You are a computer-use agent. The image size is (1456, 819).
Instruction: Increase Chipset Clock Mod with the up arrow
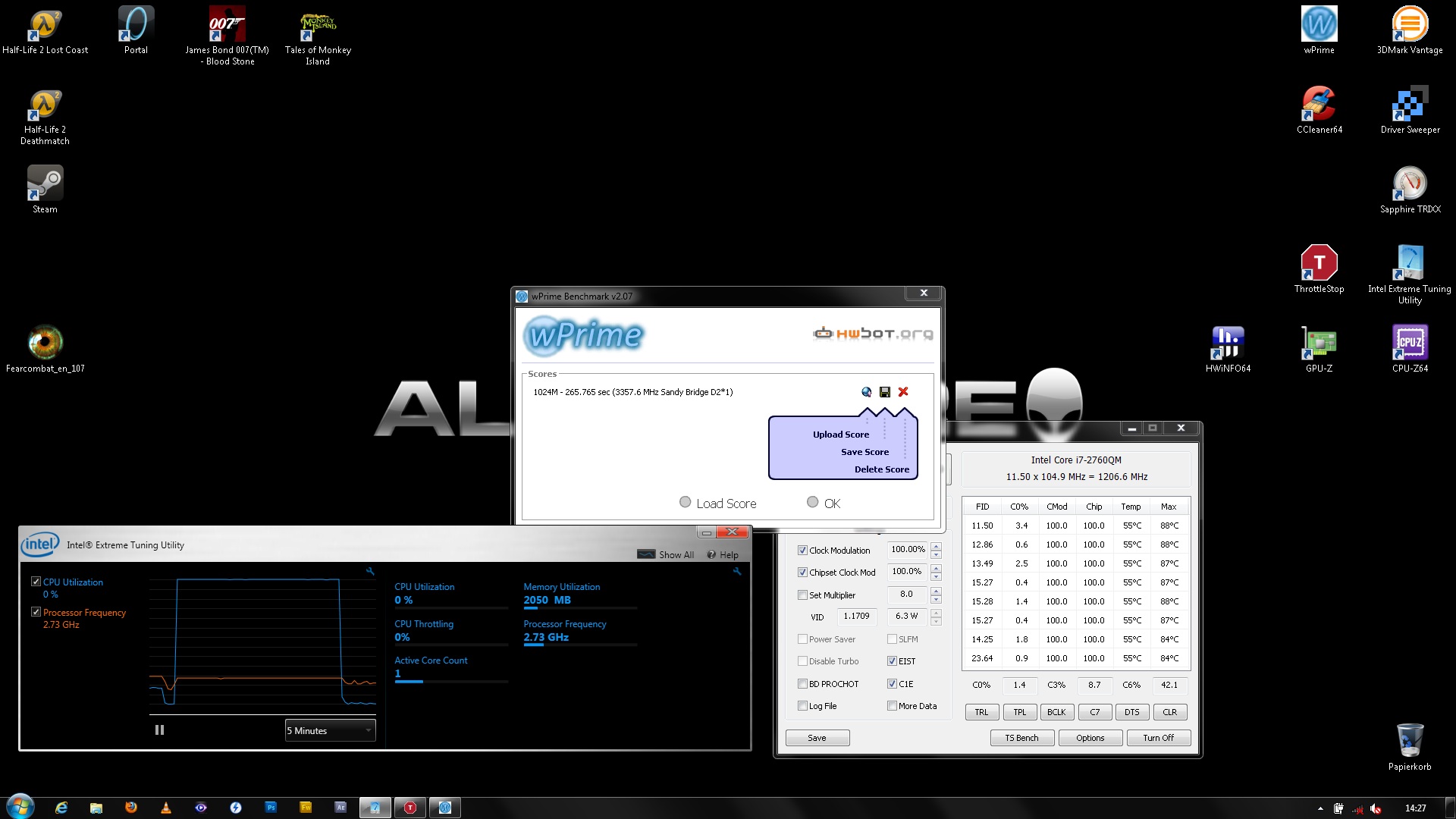(x=936, y=568)
